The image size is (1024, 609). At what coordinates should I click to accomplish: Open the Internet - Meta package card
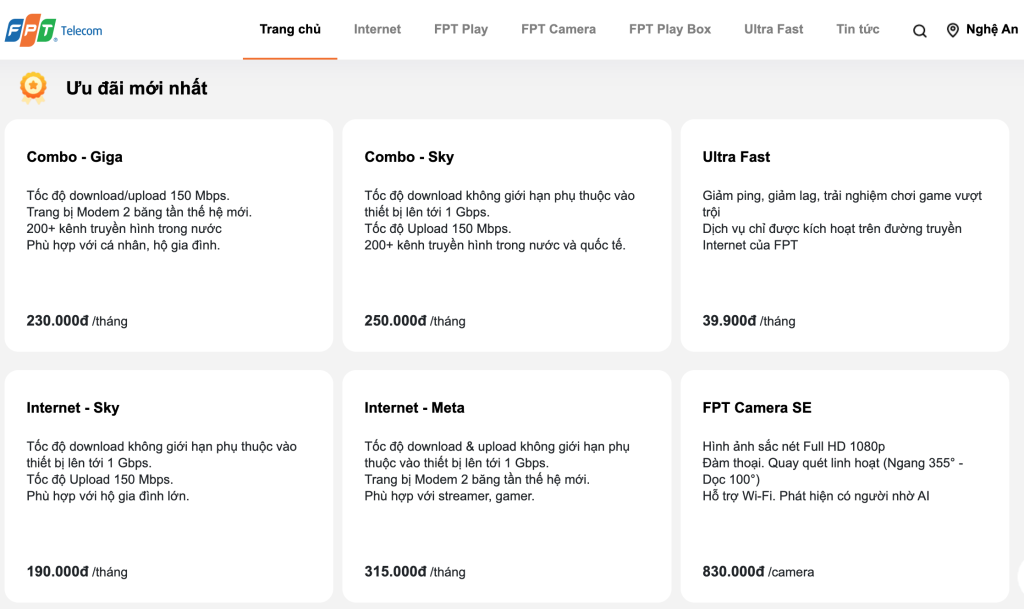(507, 486)
